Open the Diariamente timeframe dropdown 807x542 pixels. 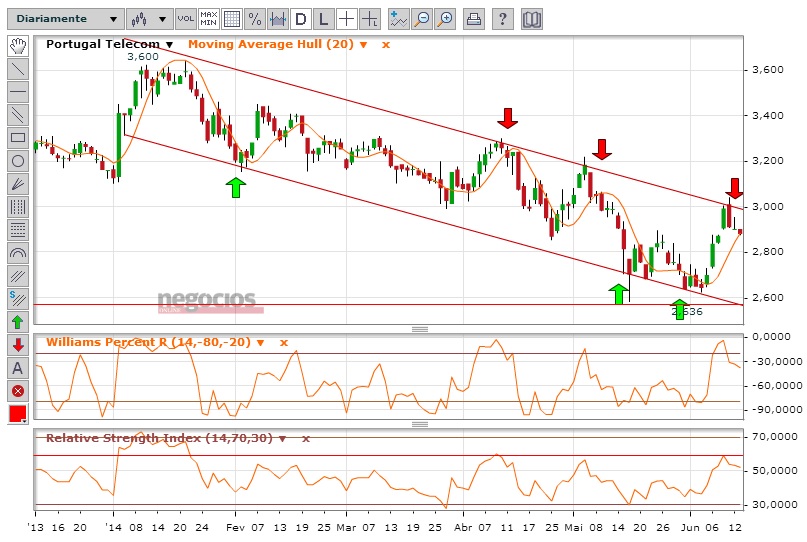coord(65,19)
